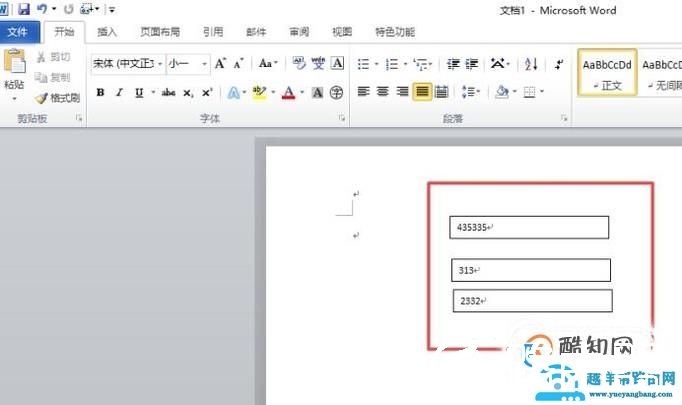Open the 字体 font dialog launcher

click(342, 118)
